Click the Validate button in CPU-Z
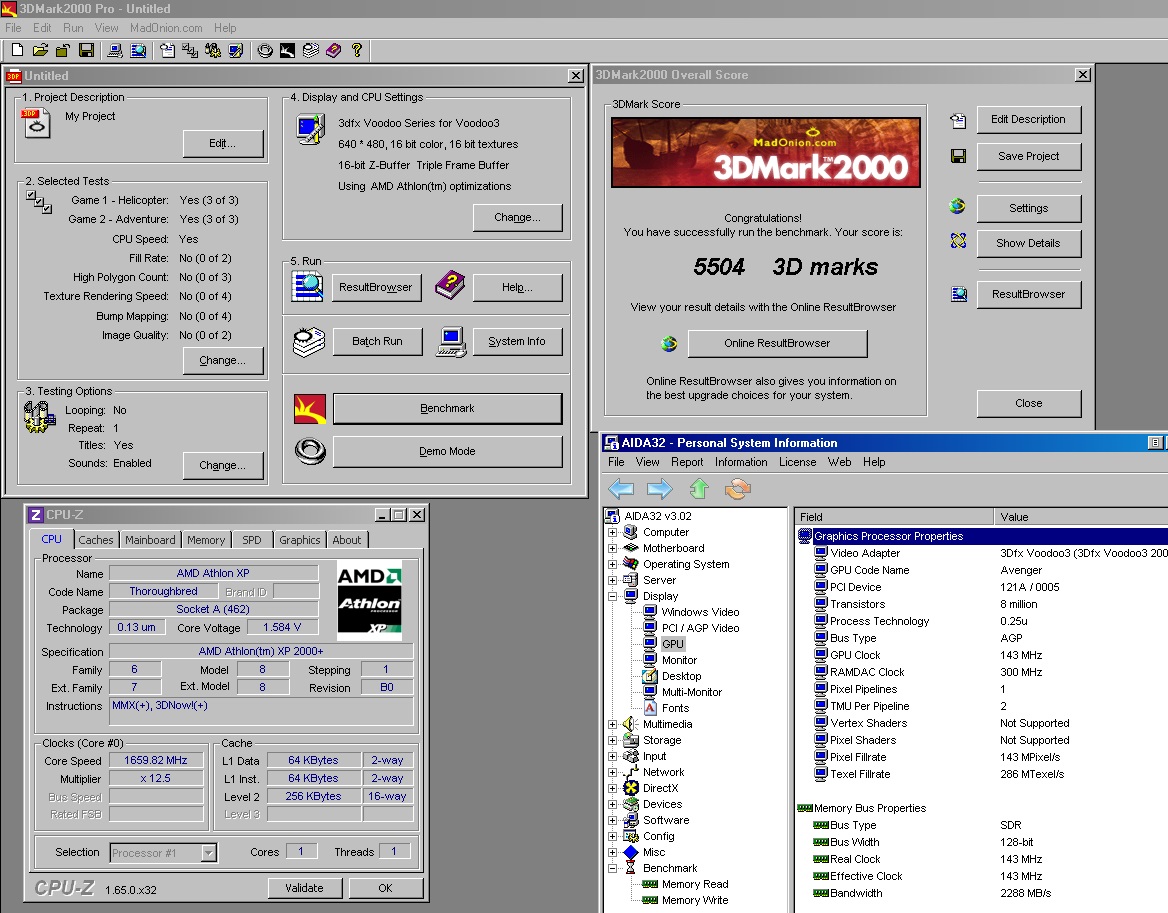This screenshot has height=913, width=1168. [305, 888]
